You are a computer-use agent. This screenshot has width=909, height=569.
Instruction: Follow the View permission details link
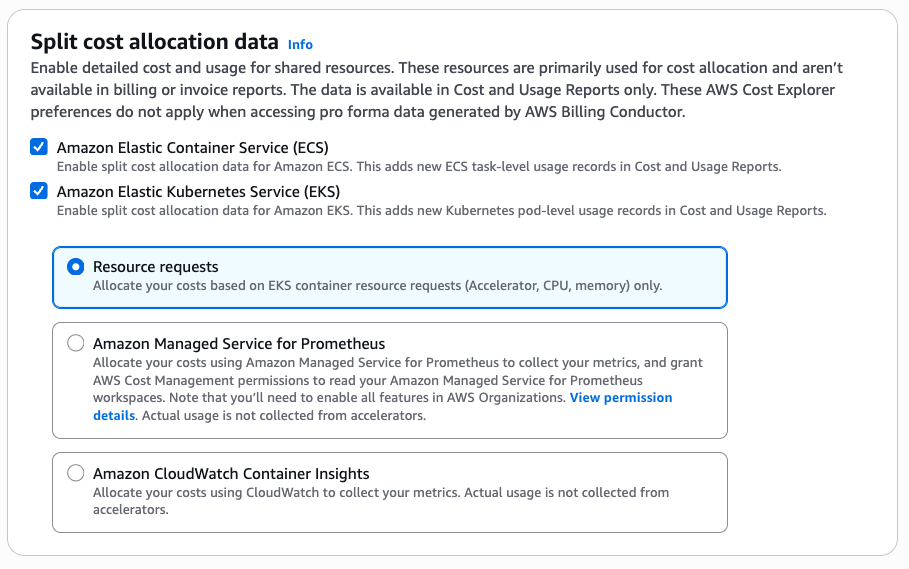620,398
